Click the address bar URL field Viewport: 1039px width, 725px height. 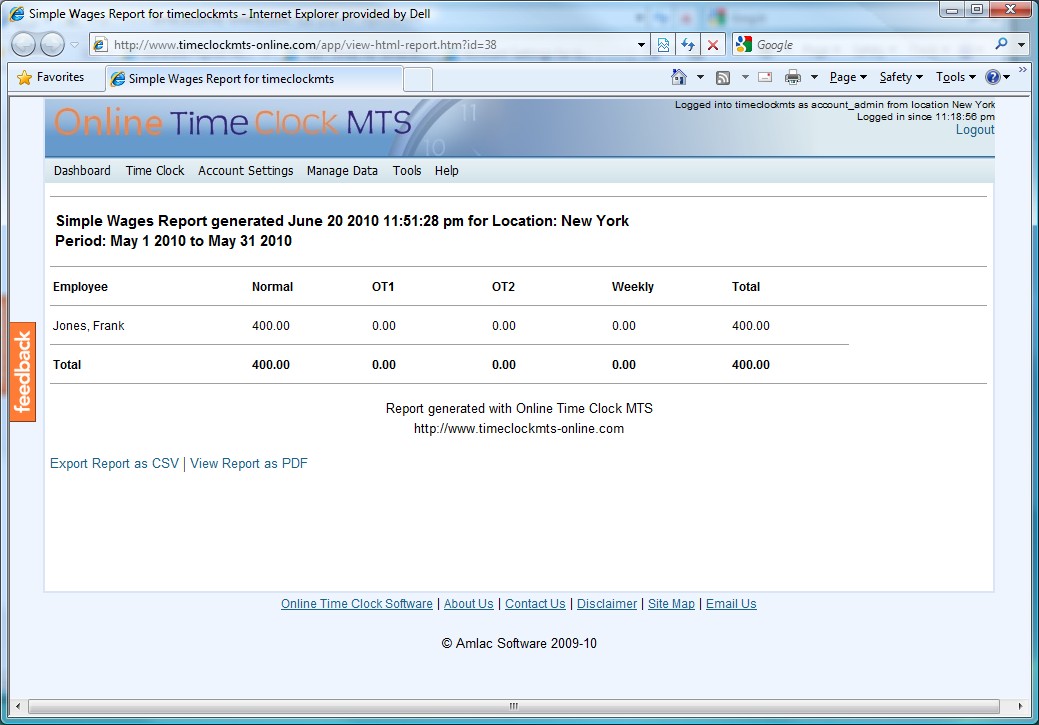pos(371,45)
